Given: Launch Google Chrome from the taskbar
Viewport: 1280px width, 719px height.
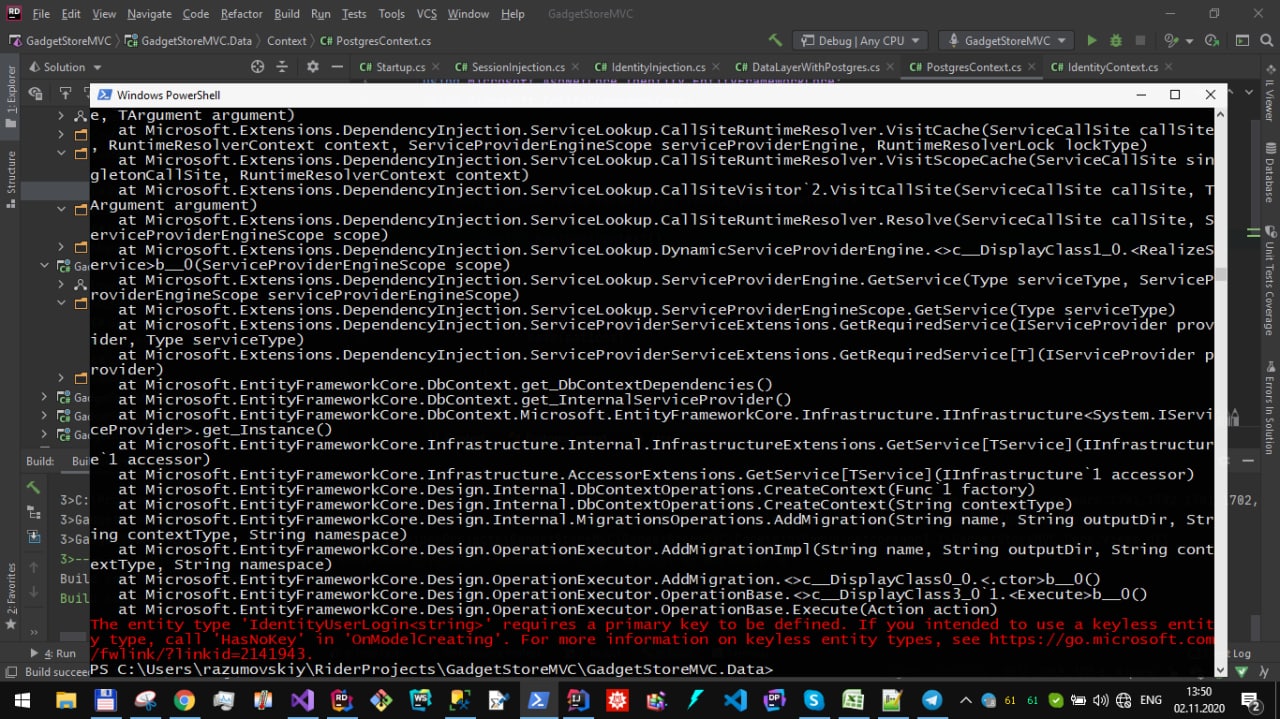Looking at the screenshot, I should point(184,700).
